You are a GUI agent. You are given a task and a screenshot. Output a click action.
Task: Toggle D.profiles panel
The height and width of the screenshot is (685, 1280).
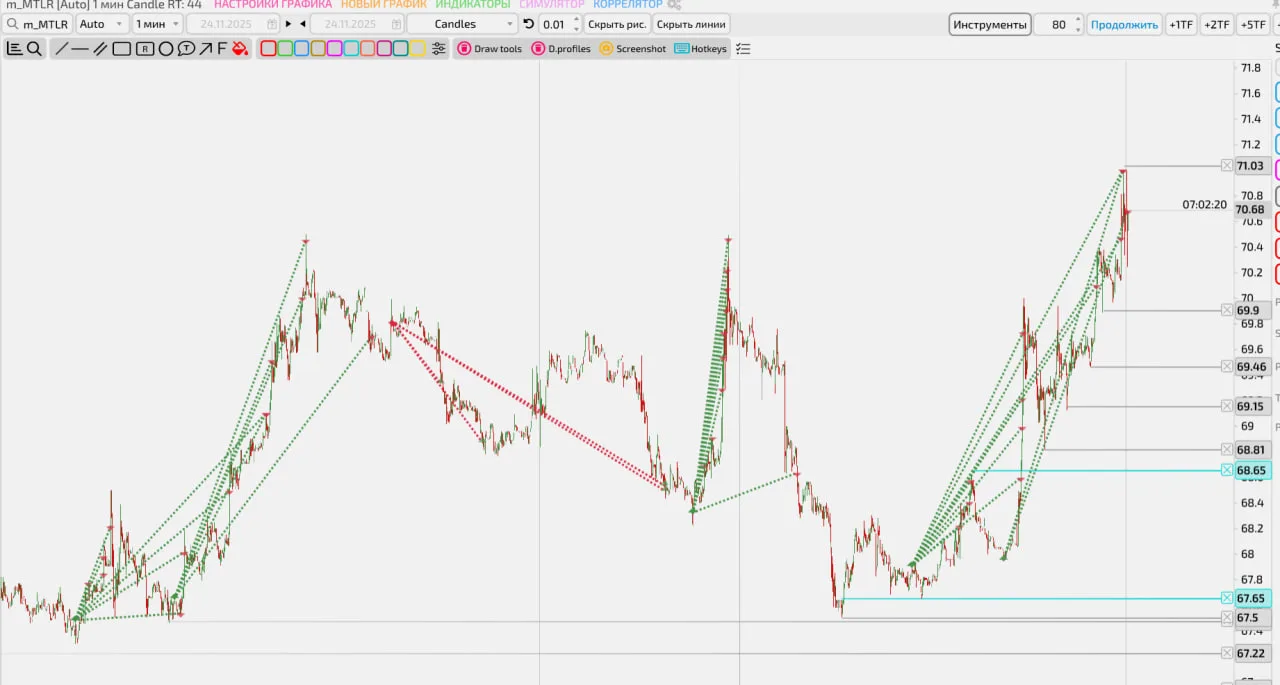pyautogui.click(x=561, y=48)
